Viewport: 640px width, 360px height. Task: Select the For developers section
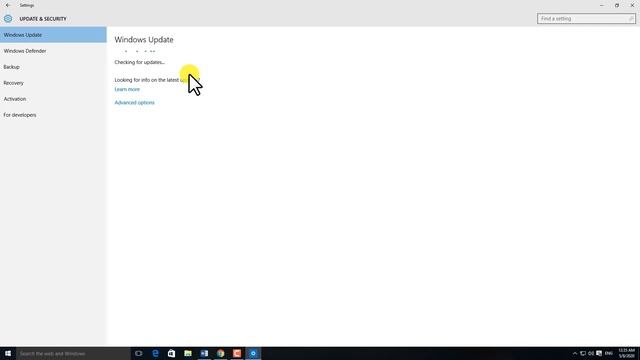click(x=53, y=115)
